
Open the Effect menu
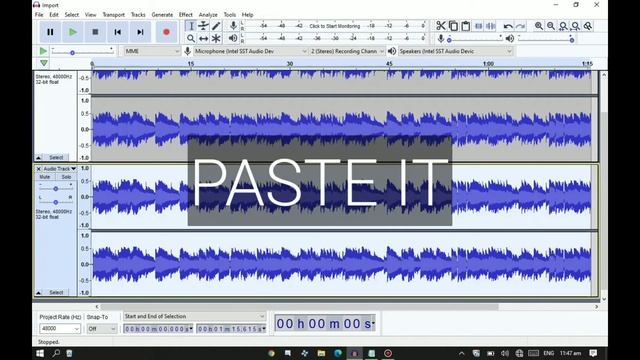pos(186,15)
